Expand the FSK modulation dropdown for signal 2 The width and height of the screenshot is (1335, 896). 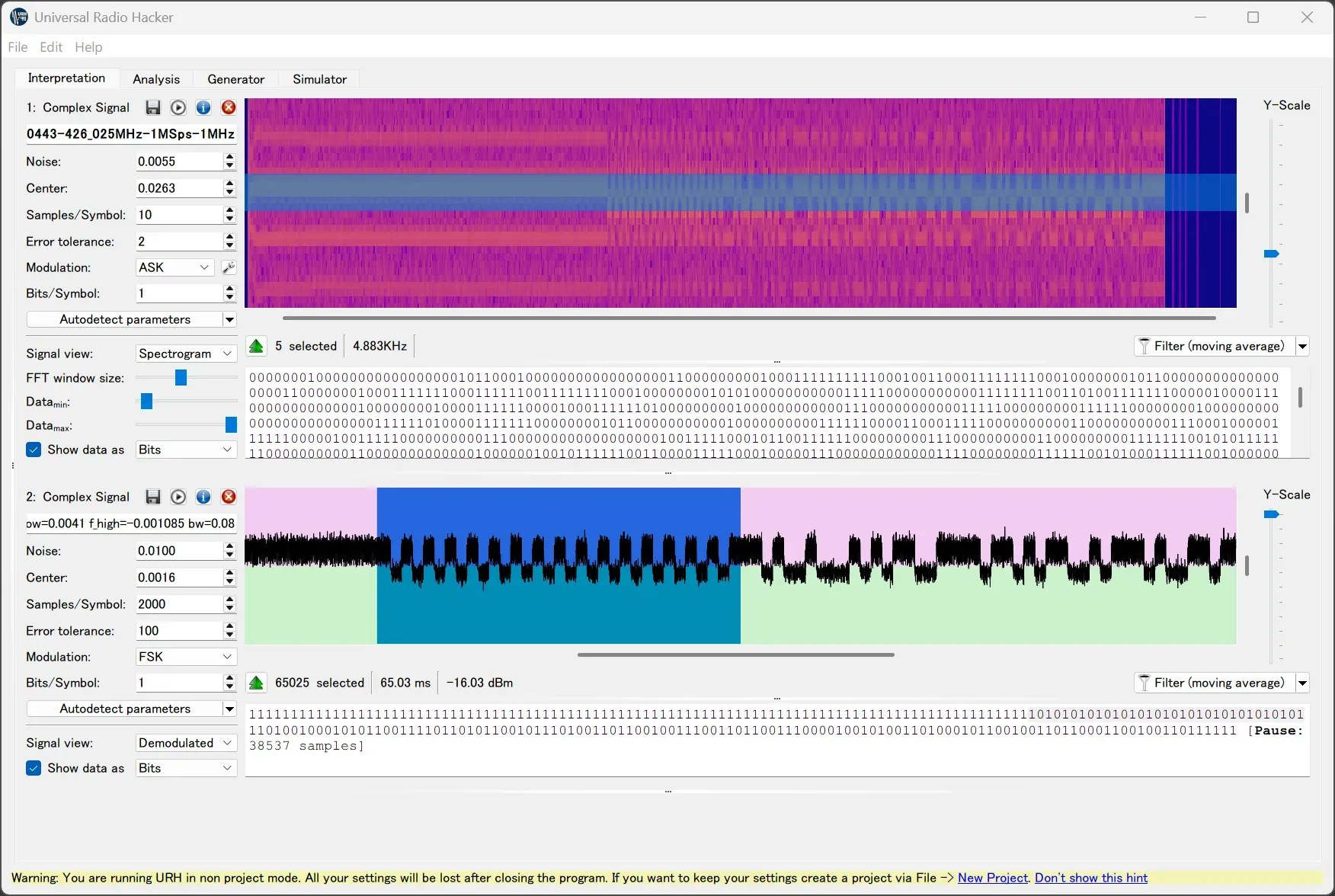185,657
